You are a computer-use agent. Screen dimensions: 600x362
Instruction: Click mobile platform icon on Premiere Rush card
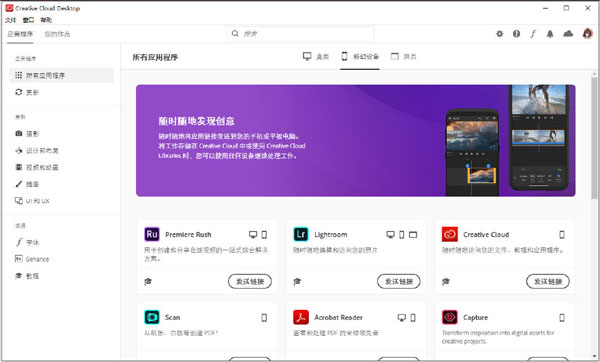[x=264, y=235]
